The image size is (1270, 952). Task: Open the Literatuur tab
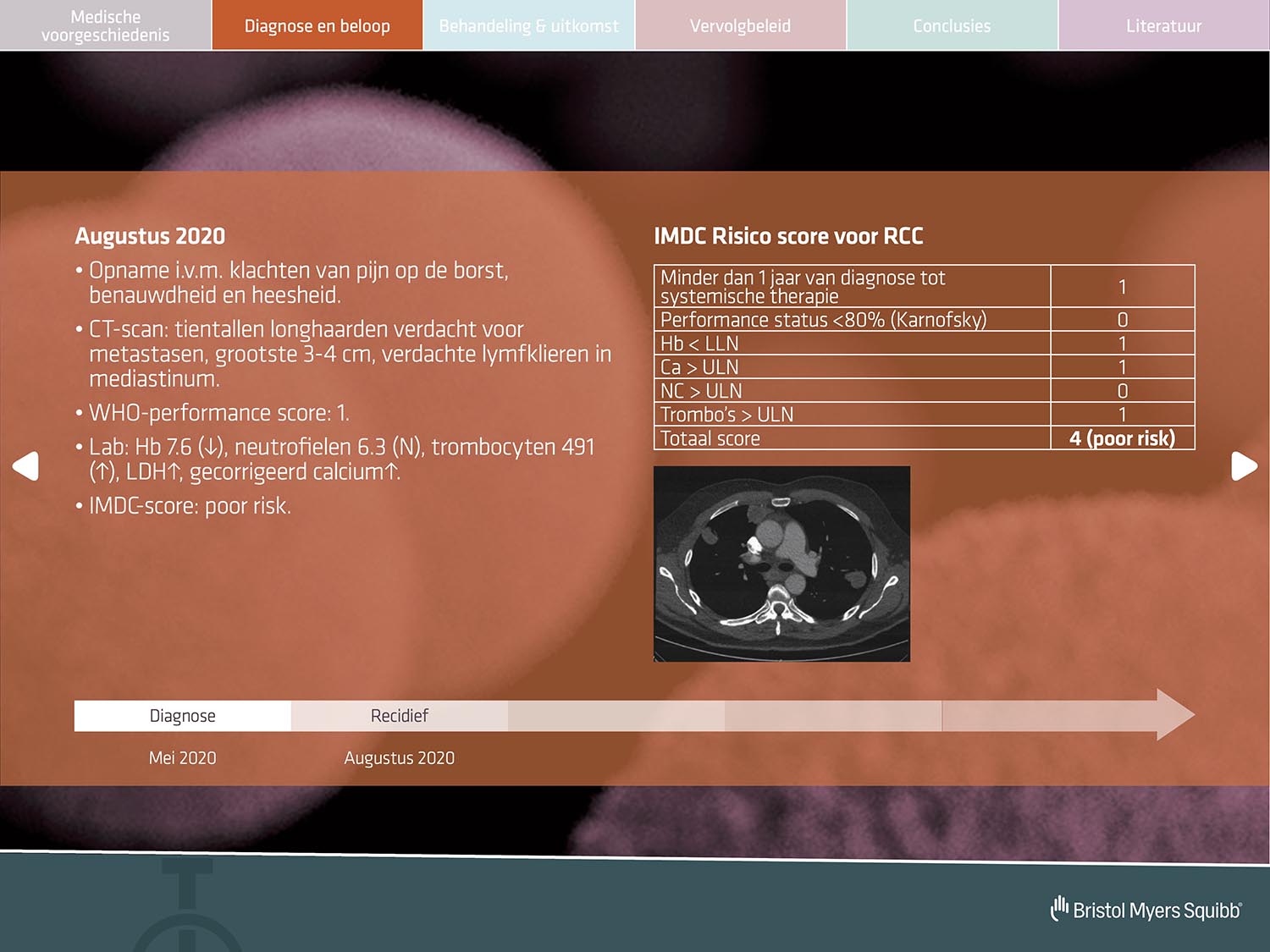1164,25
